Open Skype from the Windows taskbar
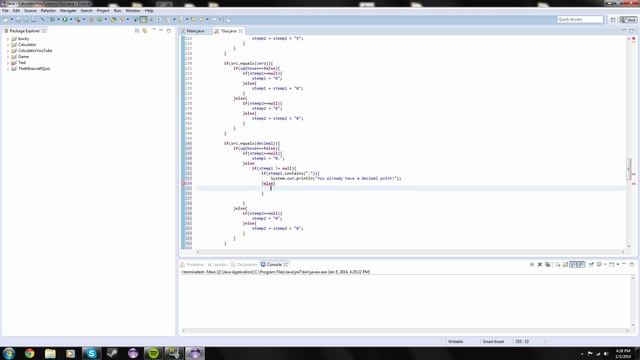This screenshot has width=640, height=360. coord(91,353)
